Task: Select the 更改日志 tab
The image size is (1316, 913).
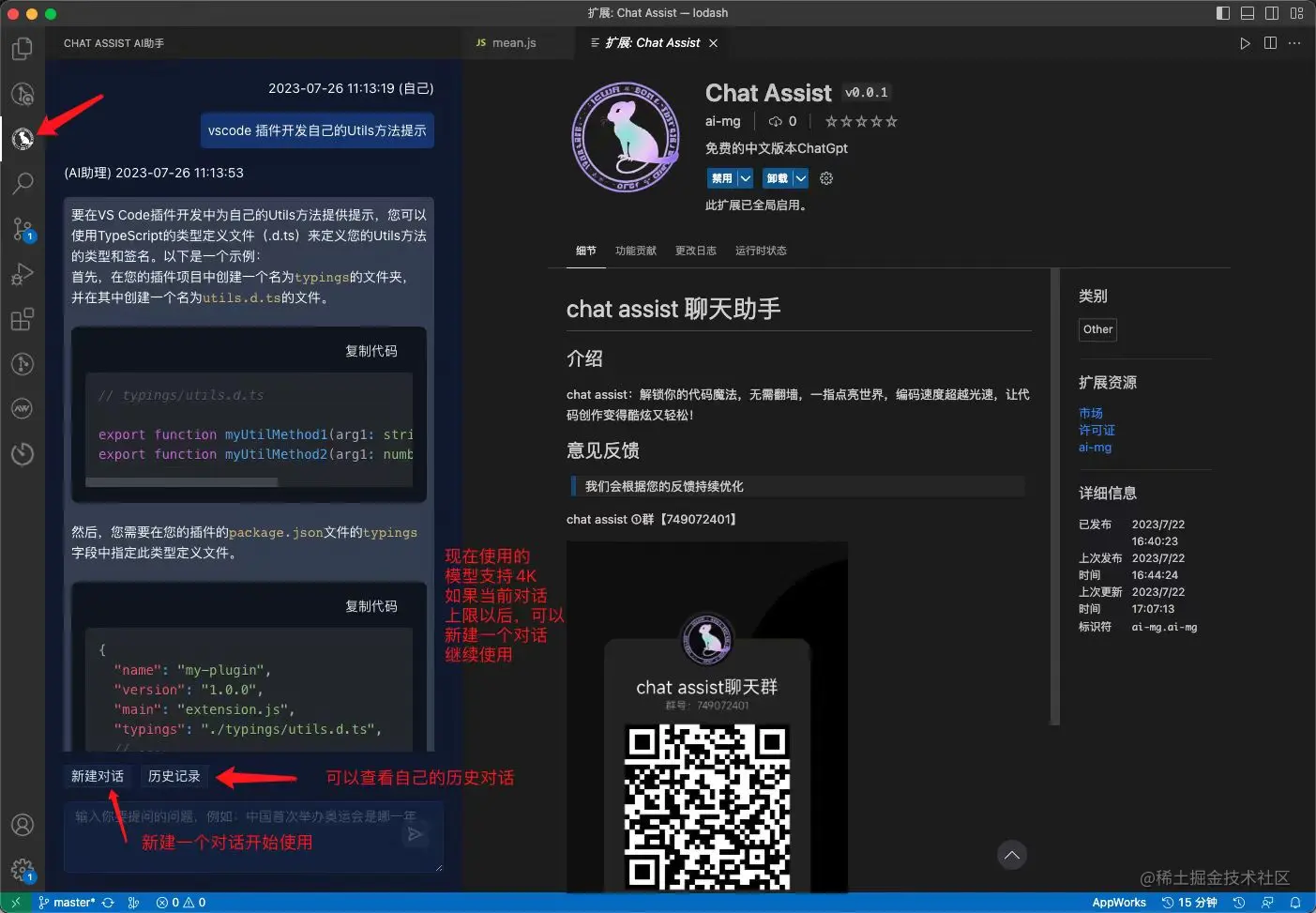Action: 695,251
